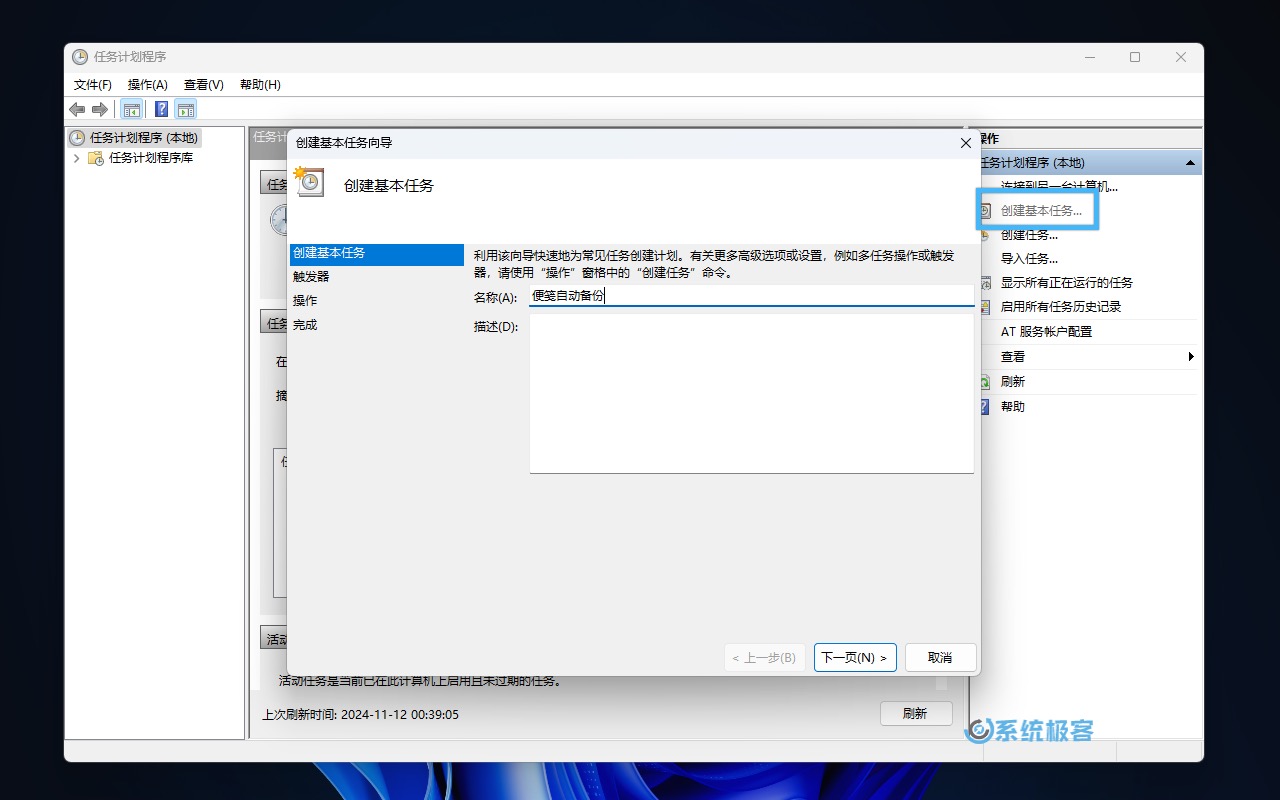The image size is (1280, 800).
Task: Click the Back arrow in the toolbar
Action: [x=77, y=109]
